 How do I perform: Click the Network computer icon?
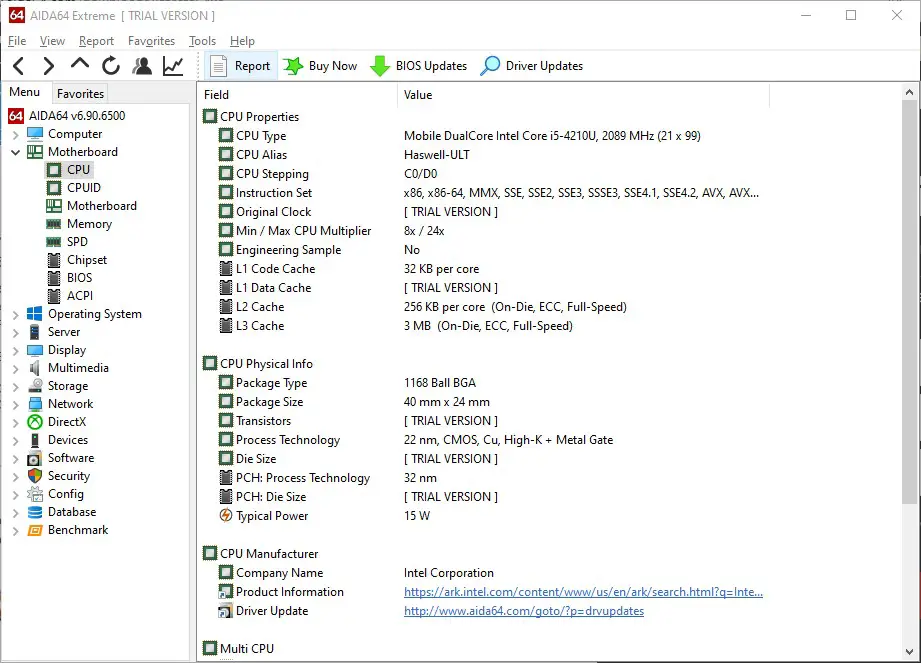pyautogui.click(x=35, y=404)
